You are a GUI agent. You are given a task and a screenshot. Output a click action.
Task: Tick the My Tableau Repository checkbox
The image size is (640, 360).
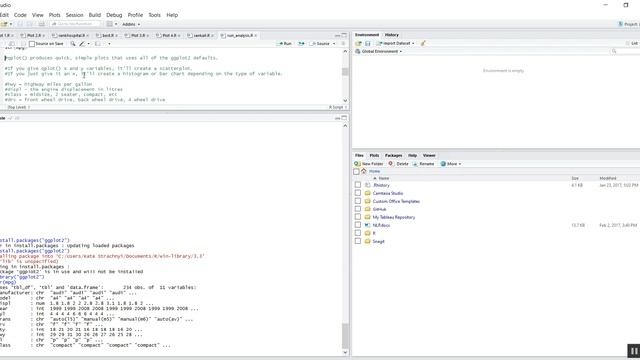point(358,217)
